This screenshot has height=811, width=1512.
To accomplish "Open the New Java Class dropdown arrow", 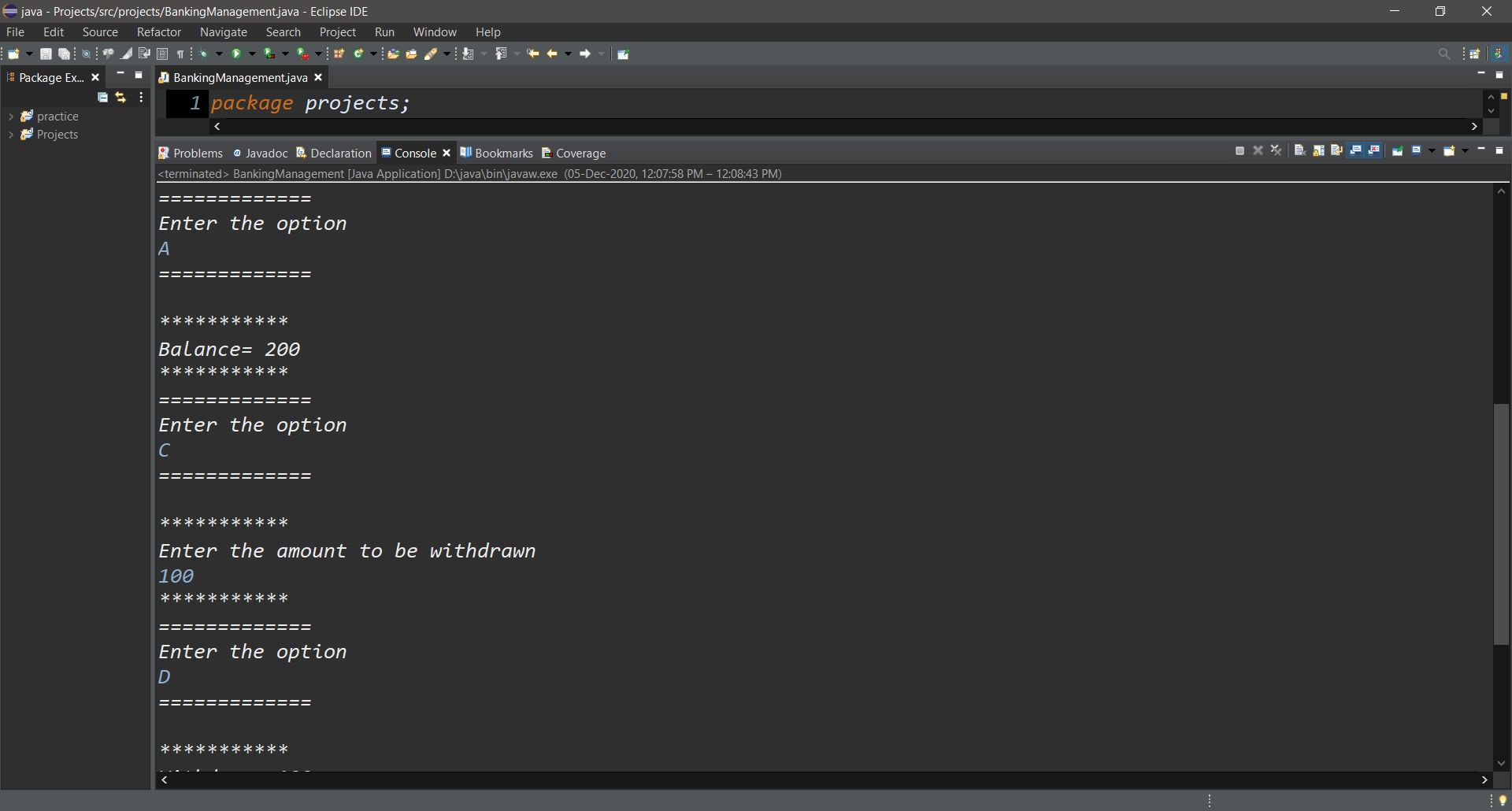I will (x=373, y=54).
